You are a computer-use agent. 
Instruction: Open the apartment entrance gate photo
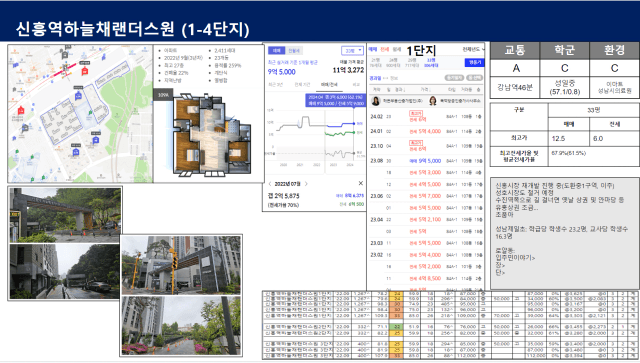65,214
